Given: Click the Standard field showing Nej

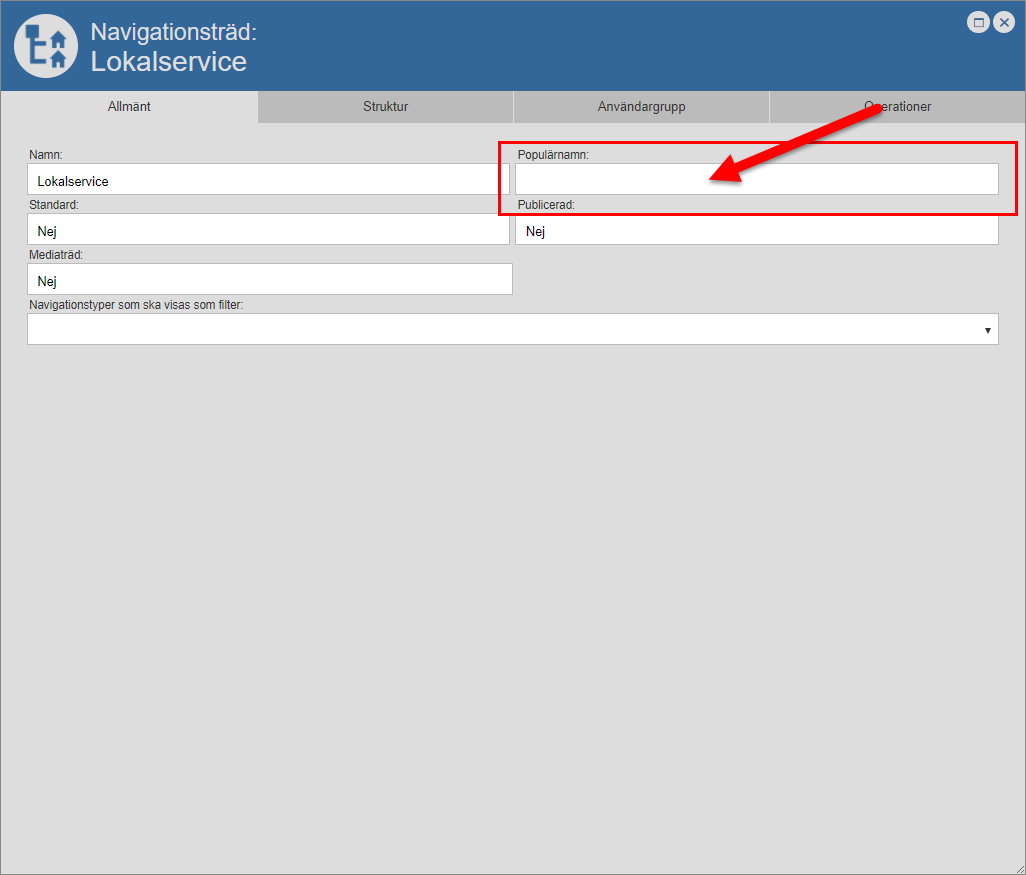Looking at the screenshot, I should (268, 230).
